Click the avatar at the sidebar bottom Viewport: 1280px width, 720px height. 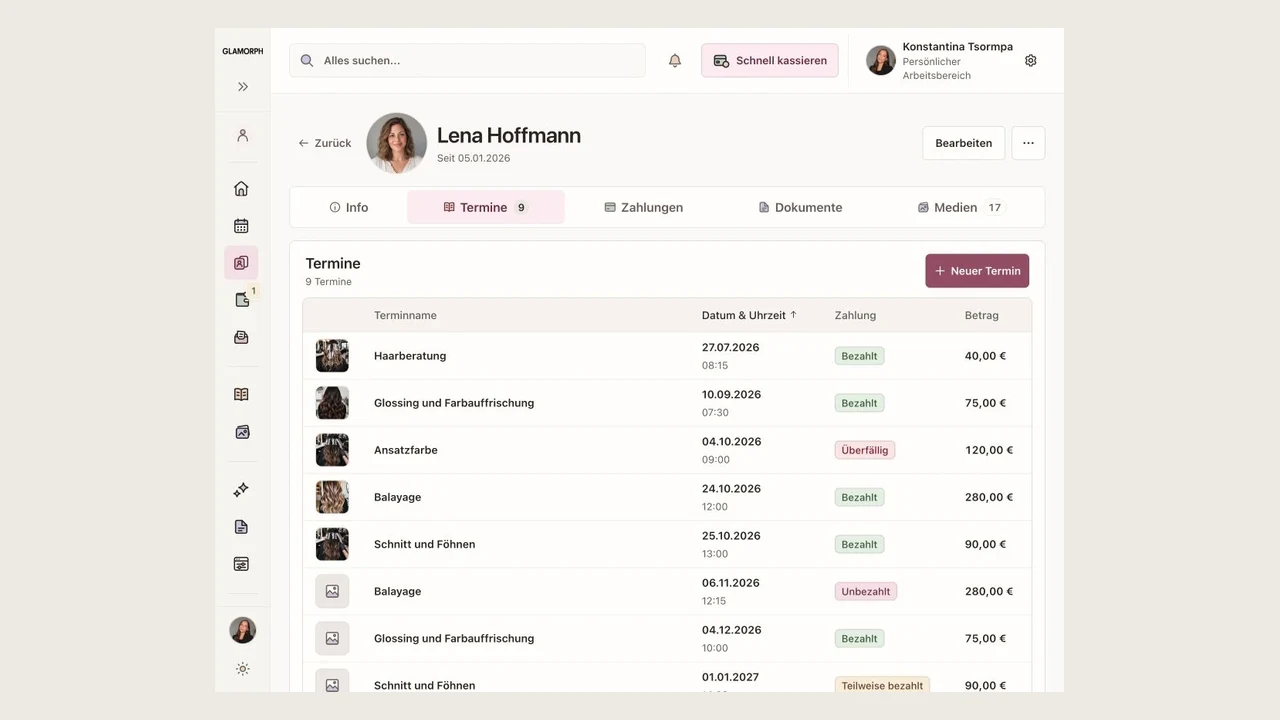(x=242, y=630)
